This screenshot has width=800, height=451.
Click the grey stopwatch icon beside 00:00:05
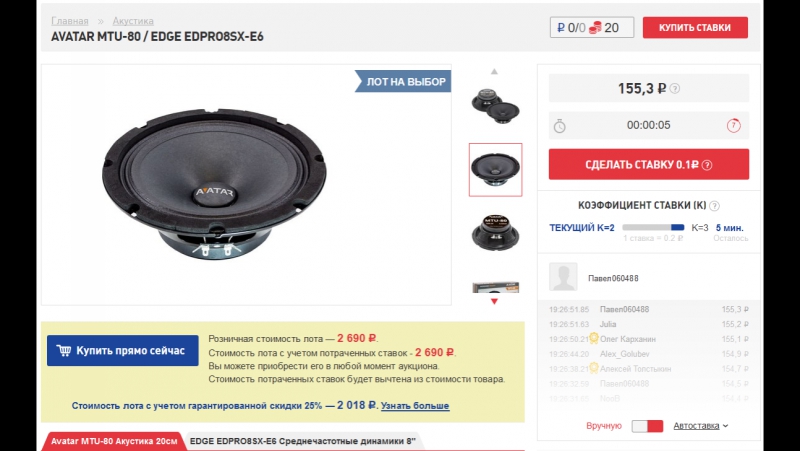(560, 126)
